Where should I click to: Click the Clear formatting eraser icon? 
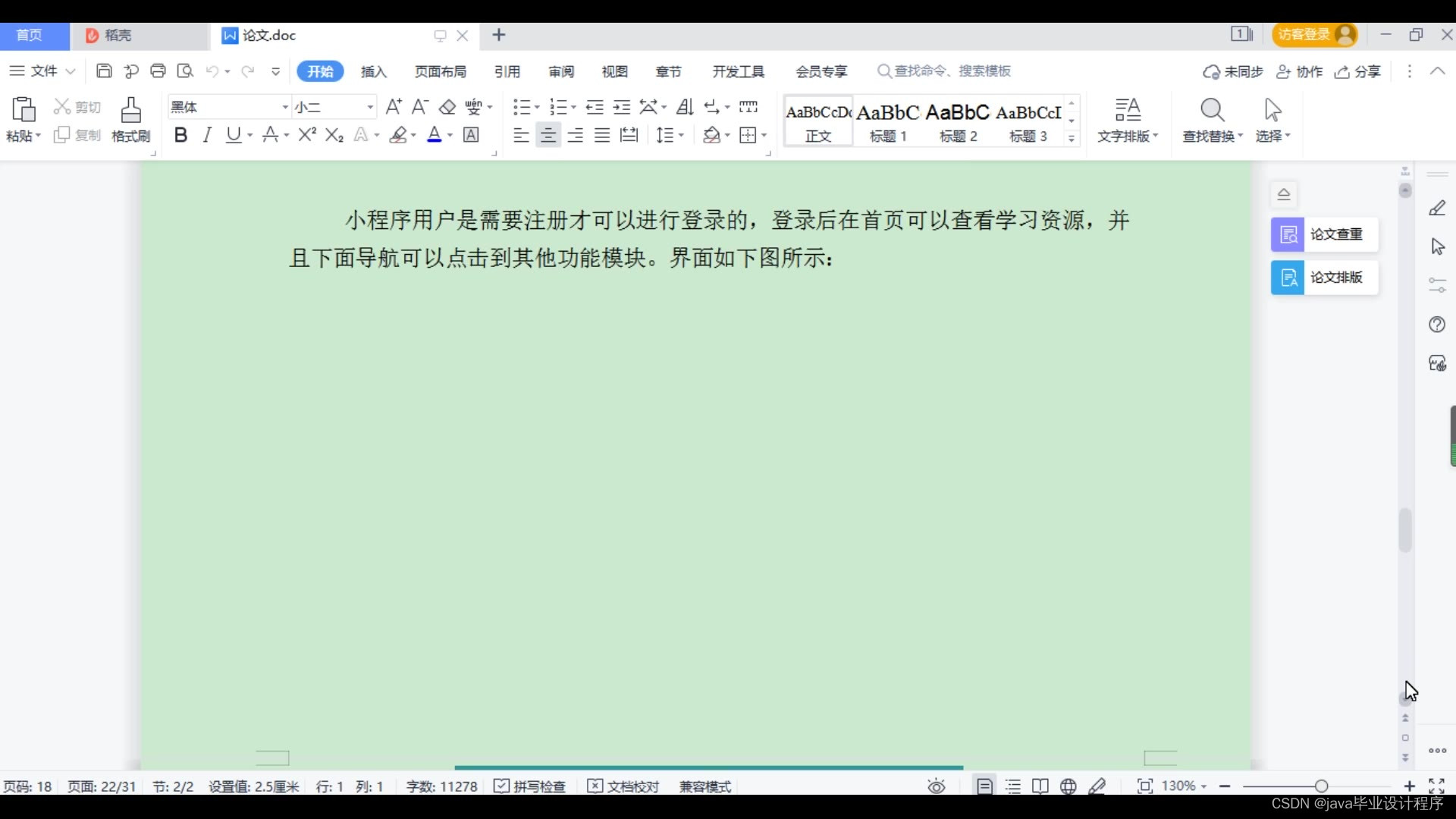(447, 107)
